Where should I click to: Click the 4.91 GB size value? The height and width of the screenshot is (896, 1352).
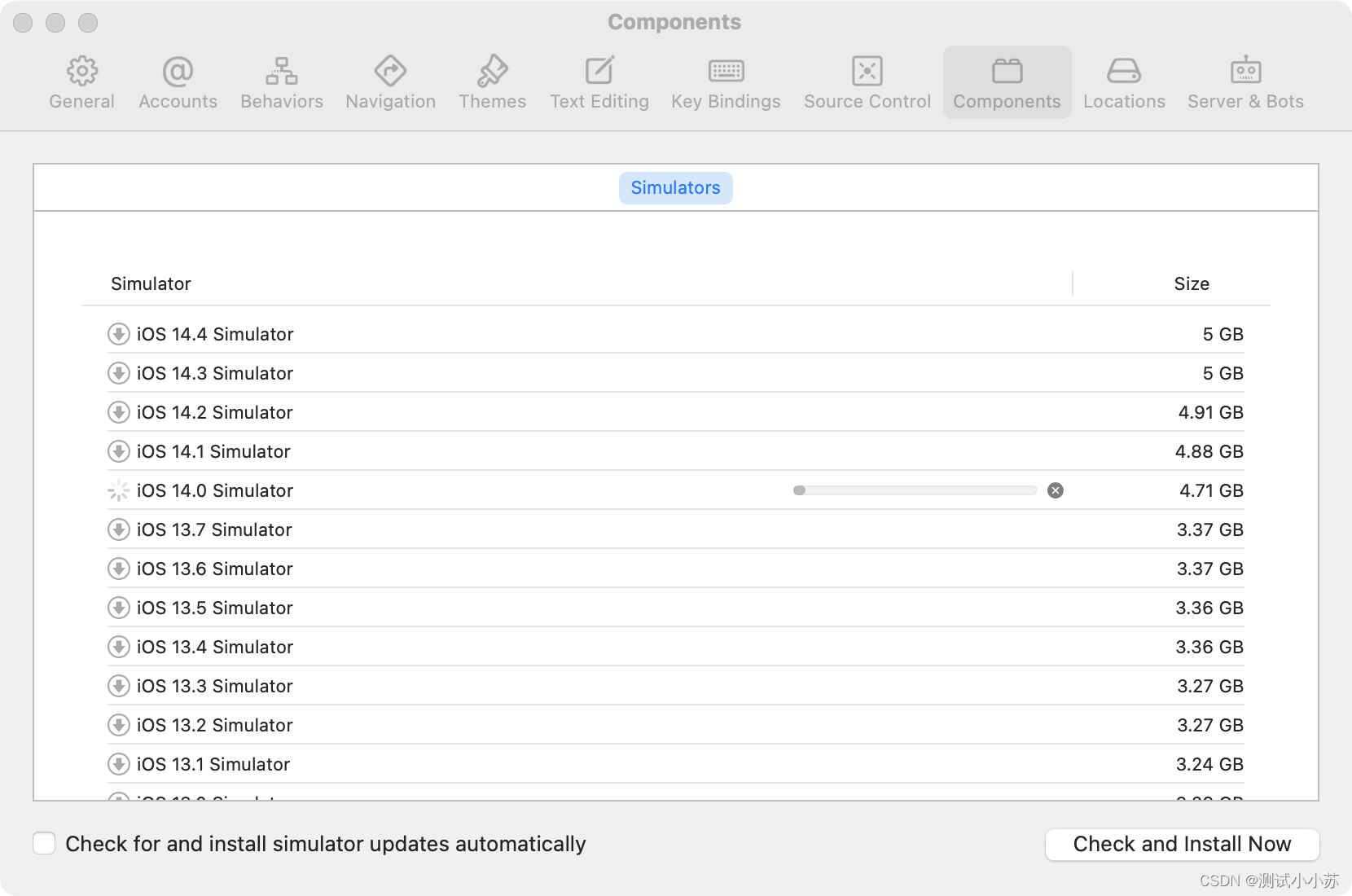click(x=1211, y=412)
